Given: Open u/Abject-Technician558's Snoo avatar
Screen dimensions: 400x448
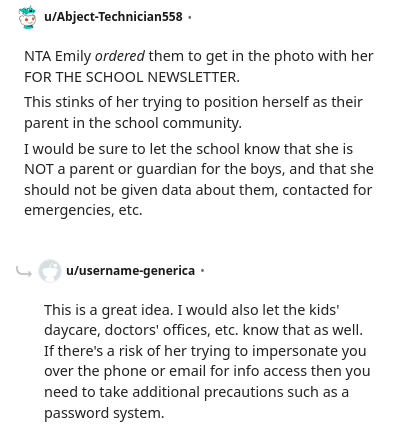Looking at the screenshot, I should [27, 17].
